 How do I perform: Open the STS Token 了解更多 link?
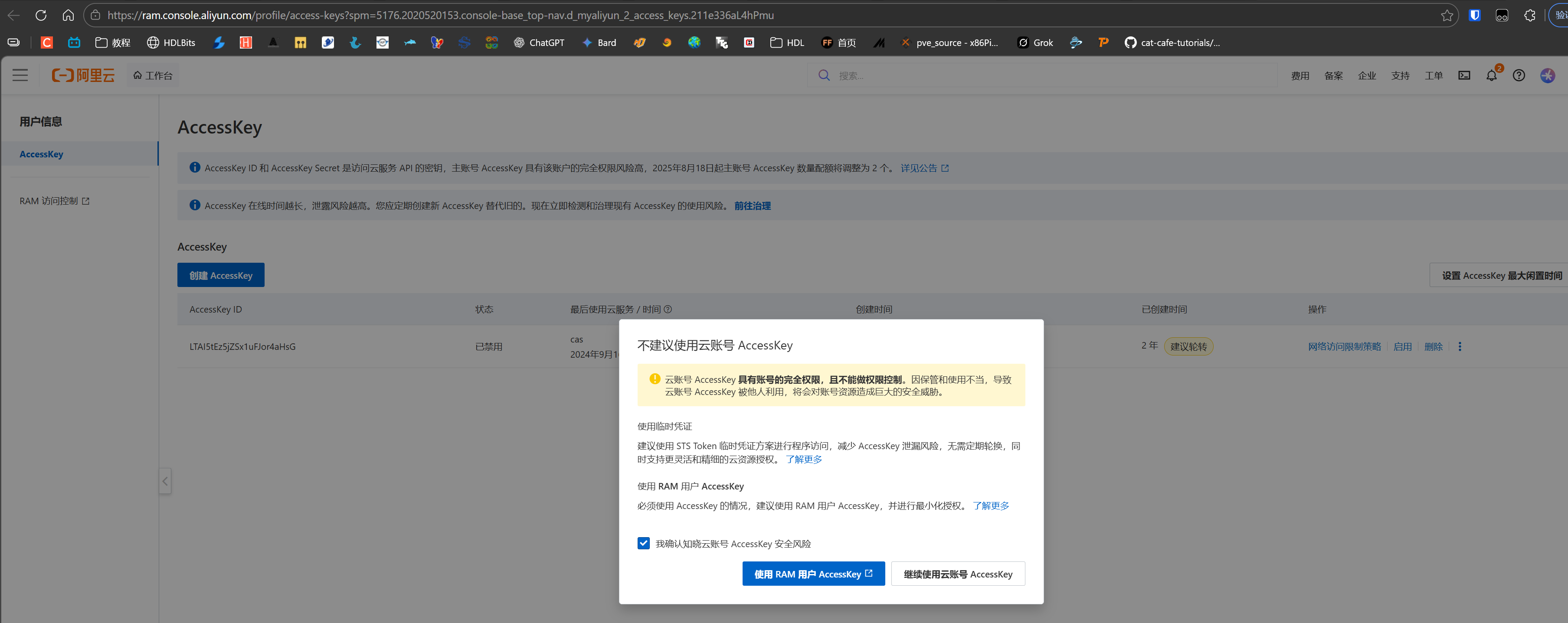pyautogui.click(x=803, y=460)
